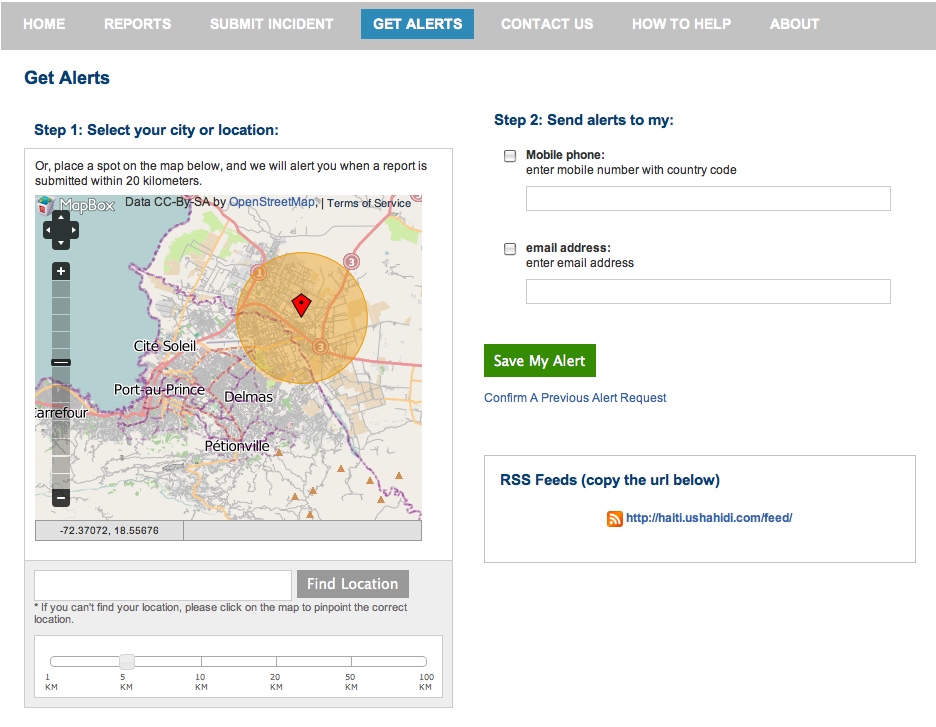Open the Reports page in navigation
This screenshot has width=936, height=727.
(137, 24)
